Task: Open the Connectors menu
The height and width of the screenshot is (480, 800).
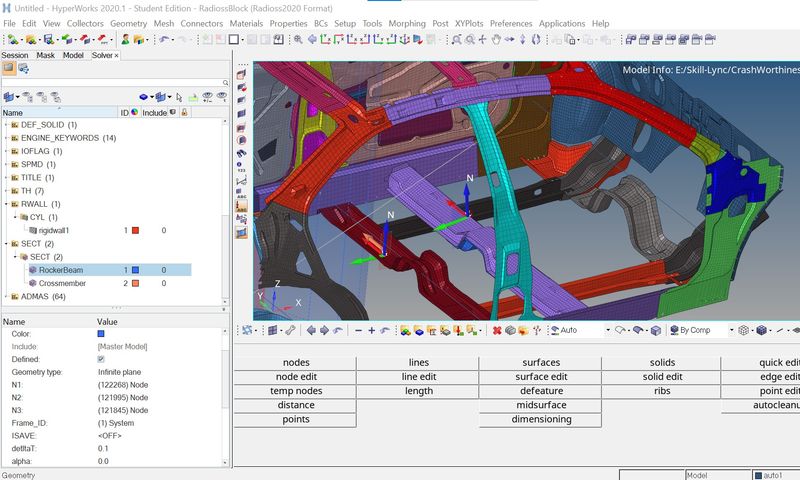Action: [202, 23]
